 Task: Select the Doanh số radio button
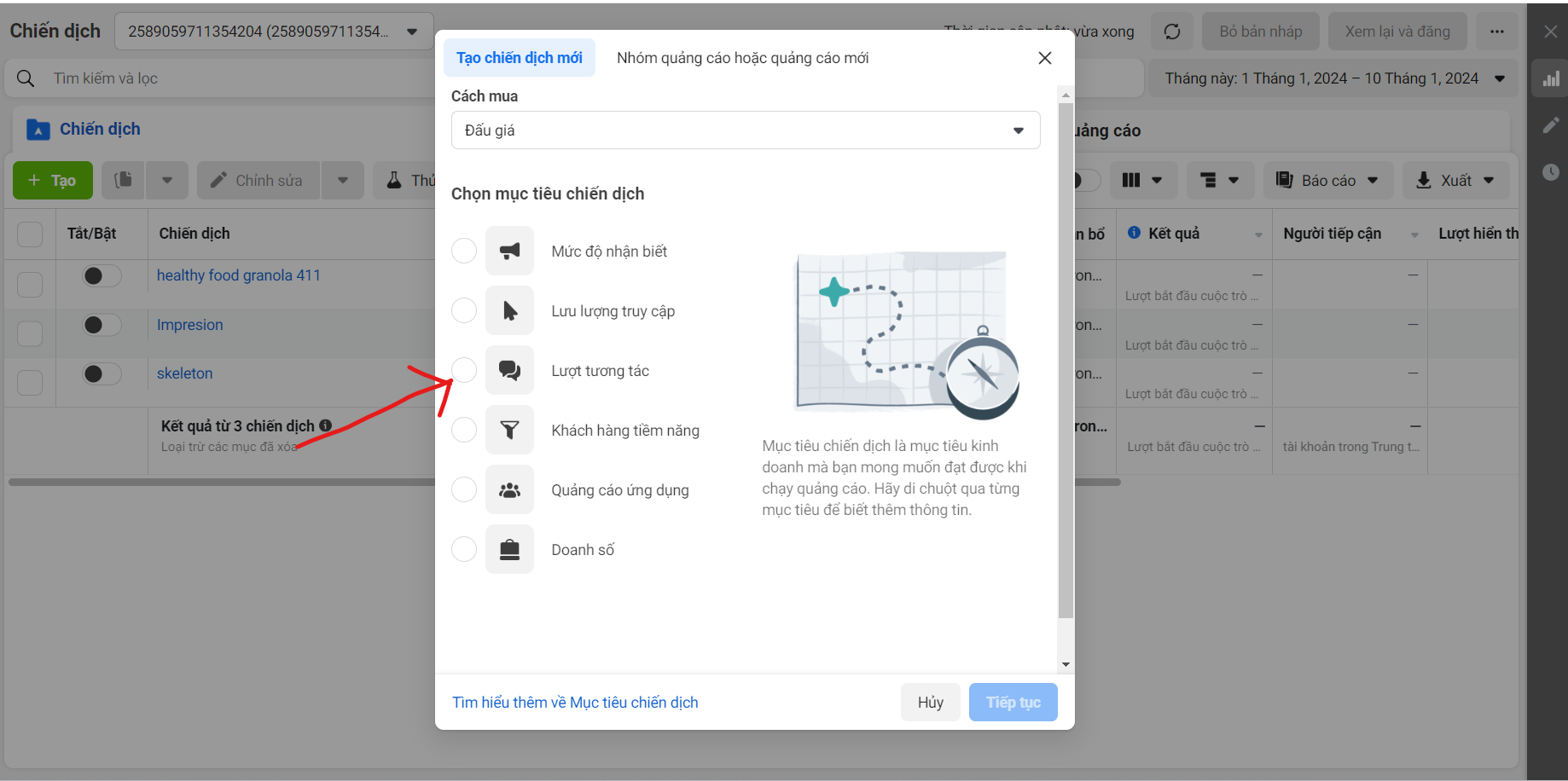464,549
